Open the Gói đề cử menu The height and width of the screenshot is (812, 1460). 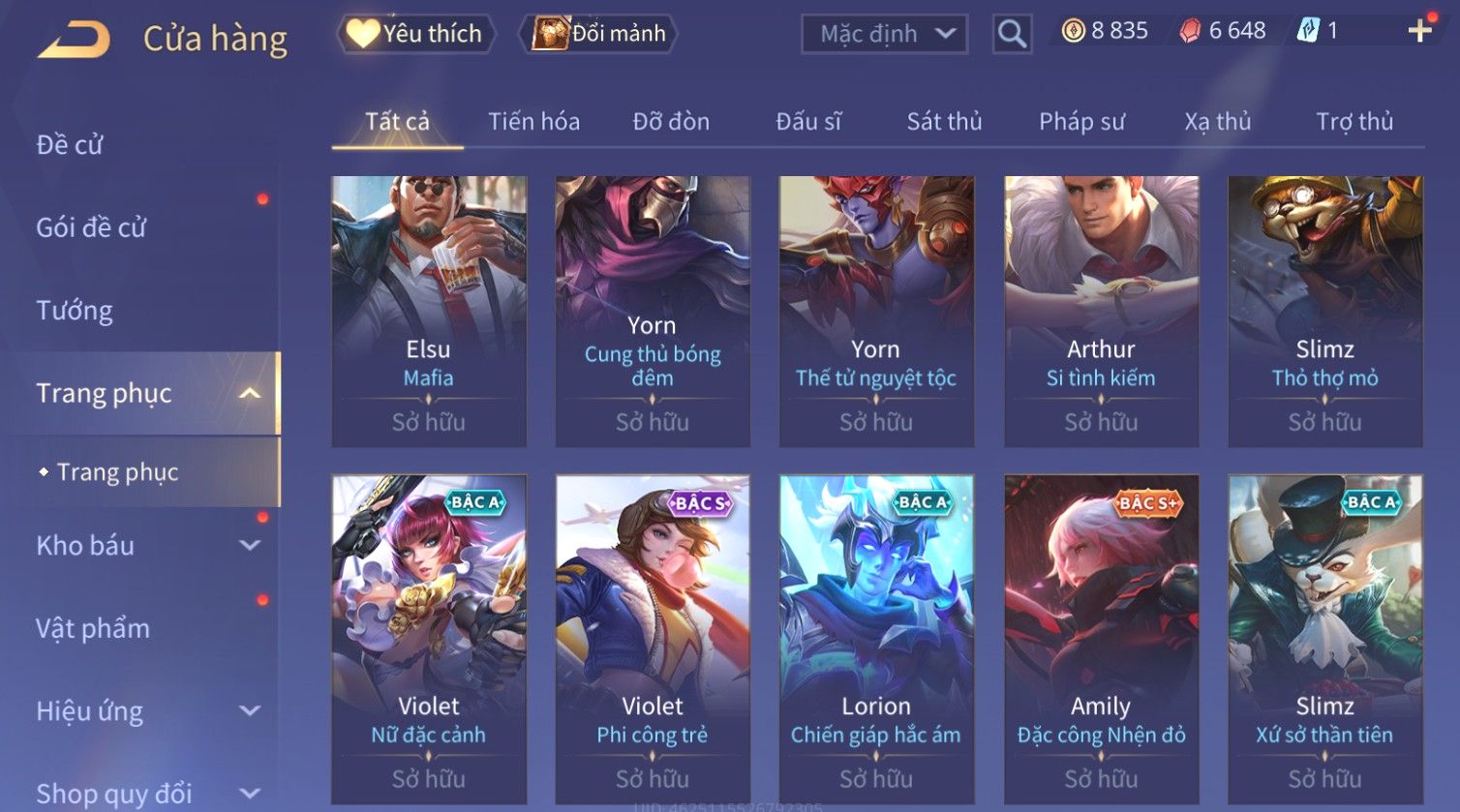(x=91, y=228)
